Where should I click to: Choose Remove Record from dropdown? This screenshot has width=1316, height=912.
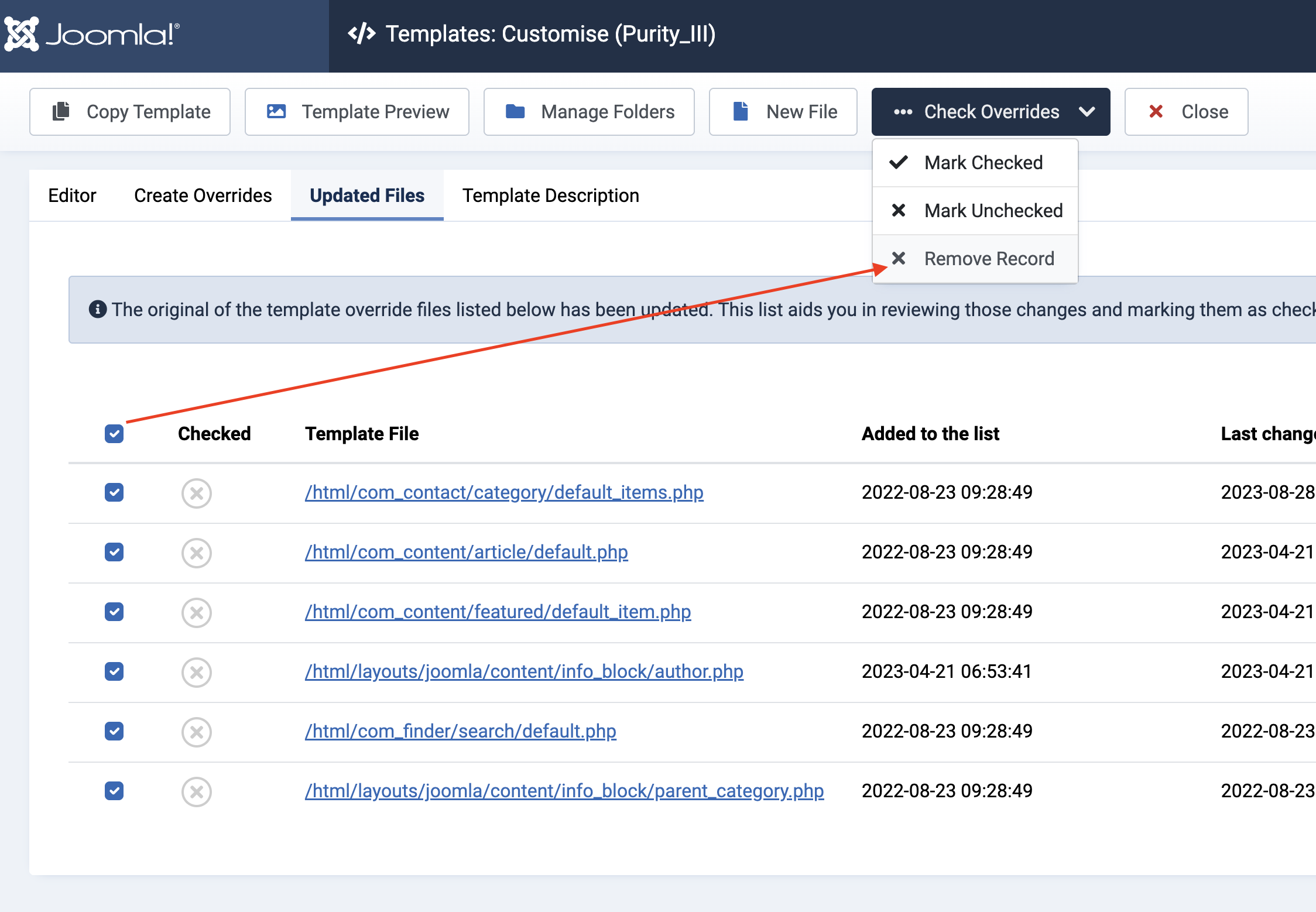[x=989, y=259]
